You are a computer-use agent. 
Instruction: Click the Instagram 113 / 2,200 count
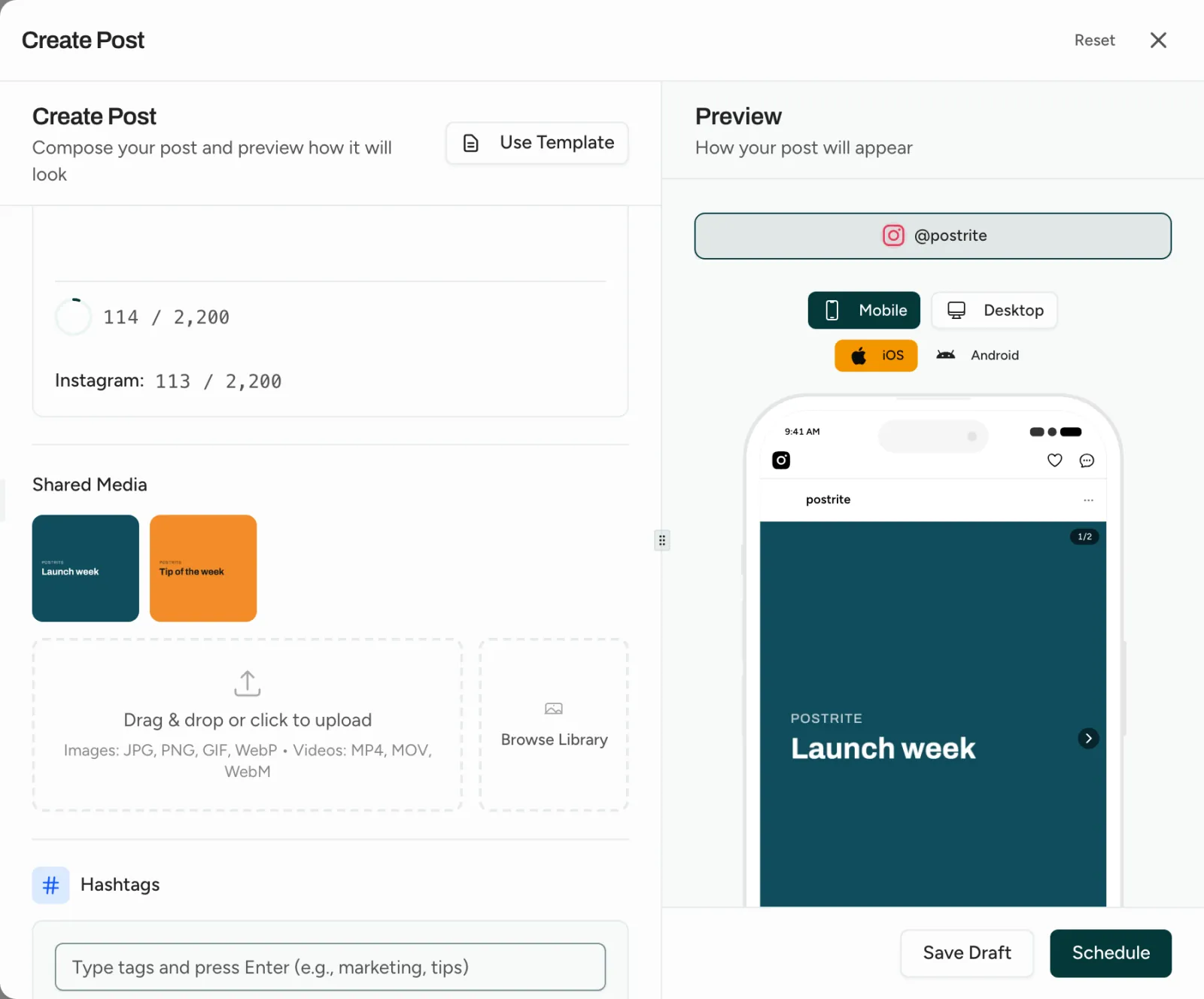[169, 381]
